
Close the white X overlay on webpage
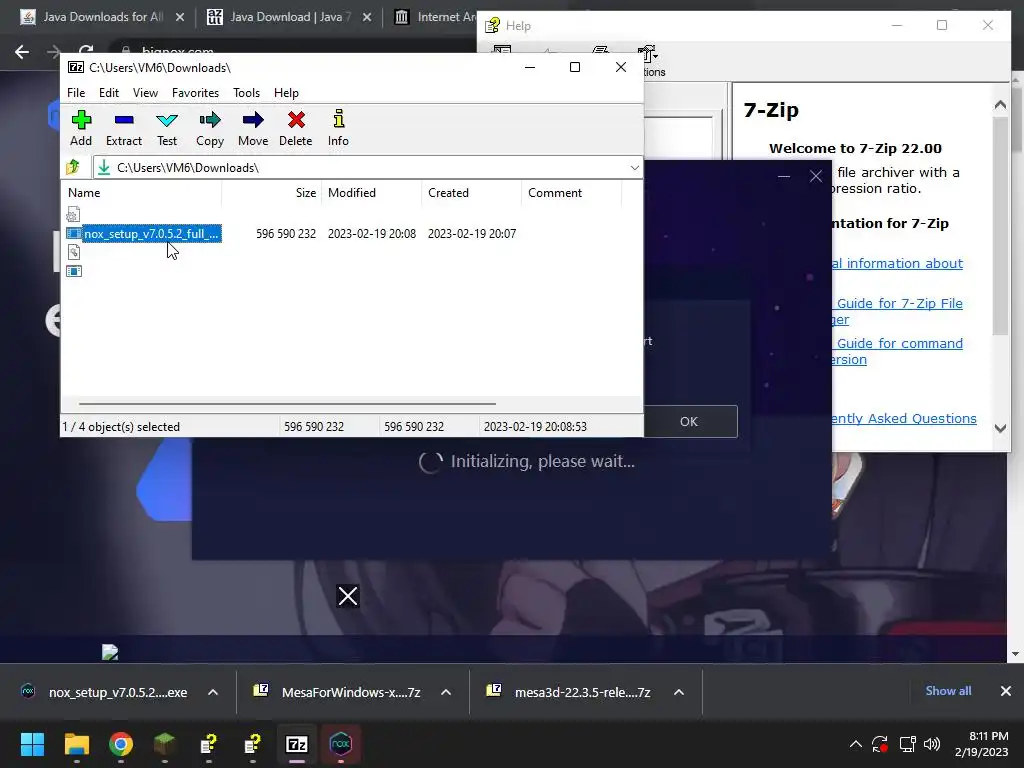click(x=347, y=596)
